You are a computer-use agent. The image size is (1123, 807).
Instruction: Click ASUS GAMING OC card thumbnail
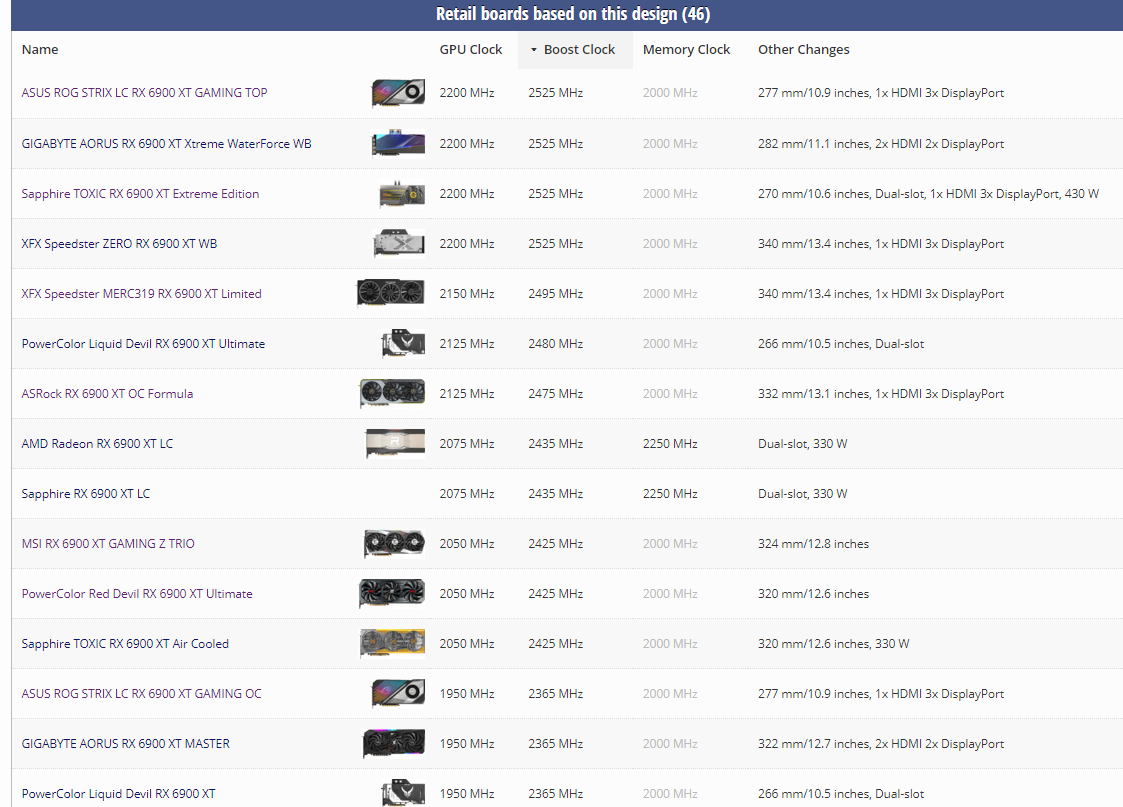(398, 693)
